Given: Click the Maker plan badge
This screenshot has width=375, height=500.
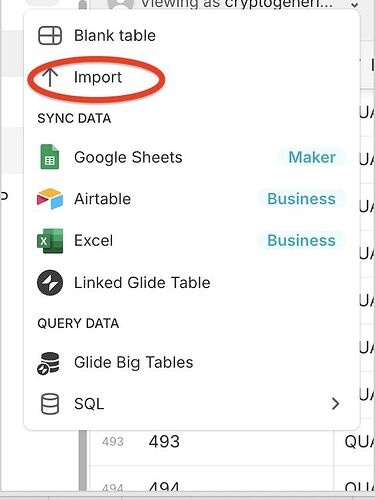Looking at the screenshot, I should tap(312, 157).
